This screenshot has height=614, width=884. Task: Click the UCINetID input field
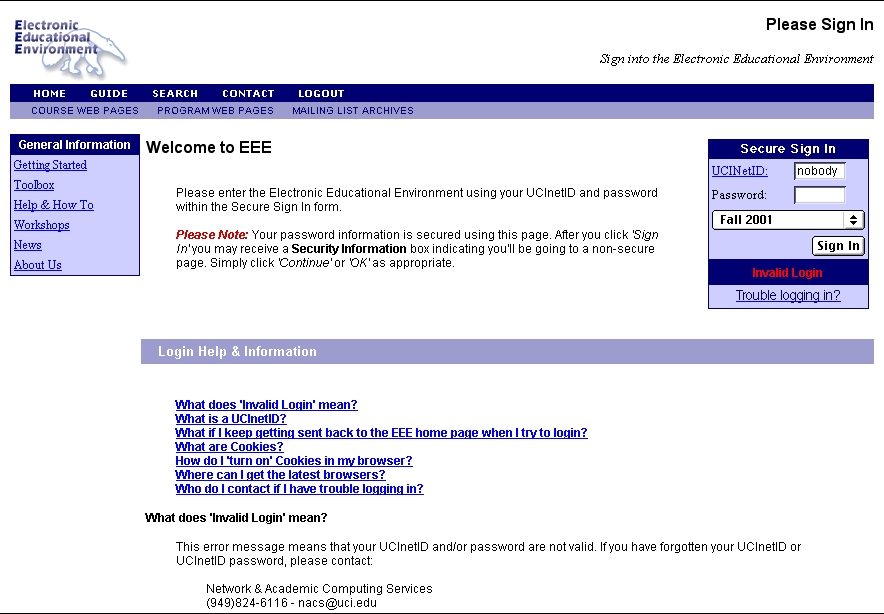coord(819,171)
